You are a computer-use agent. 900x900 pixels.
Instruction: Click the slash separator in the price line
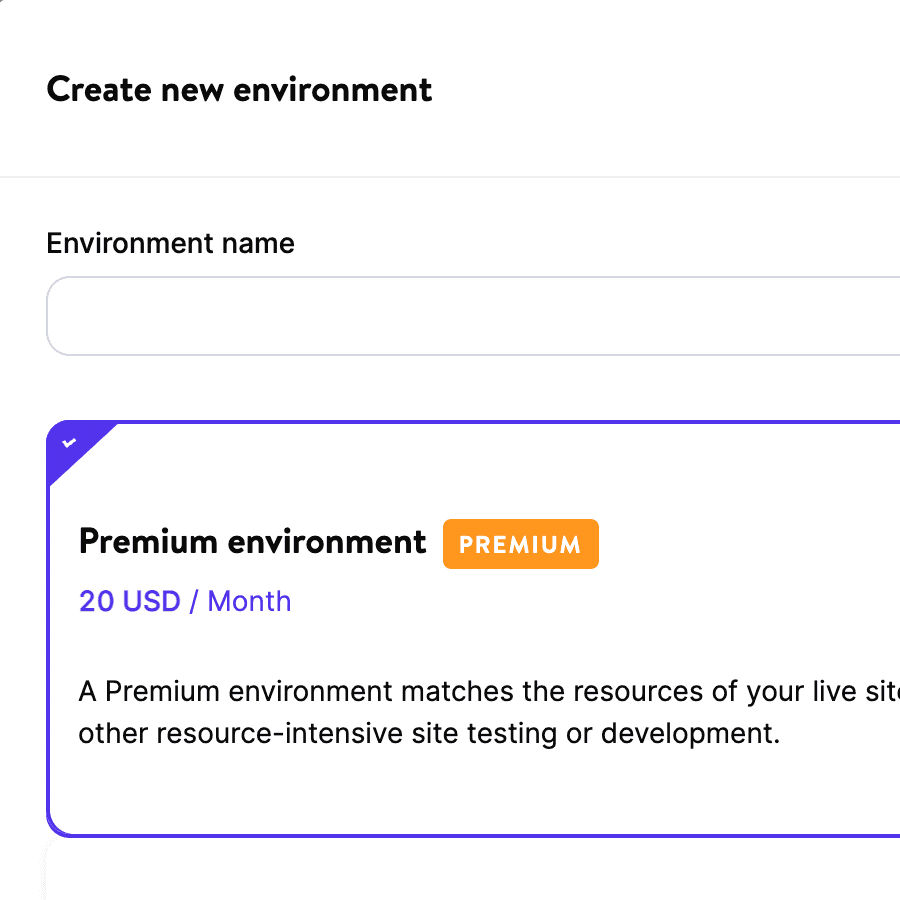(x=194, y=602)
